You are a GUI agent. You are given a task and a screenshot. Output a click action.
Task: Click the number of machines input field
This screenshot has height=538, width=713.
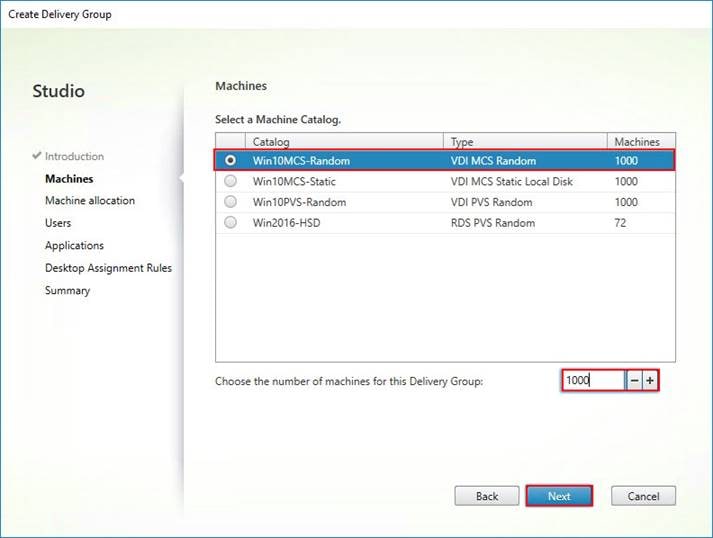[x=593, y=380]
